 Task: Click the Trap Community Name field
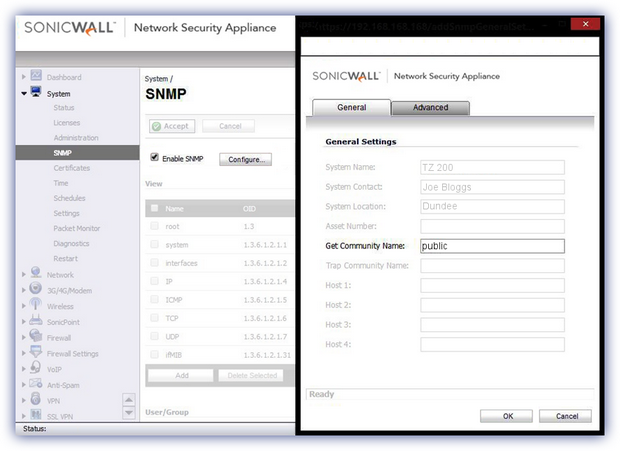pyautogui.click(x=492, y=266)
